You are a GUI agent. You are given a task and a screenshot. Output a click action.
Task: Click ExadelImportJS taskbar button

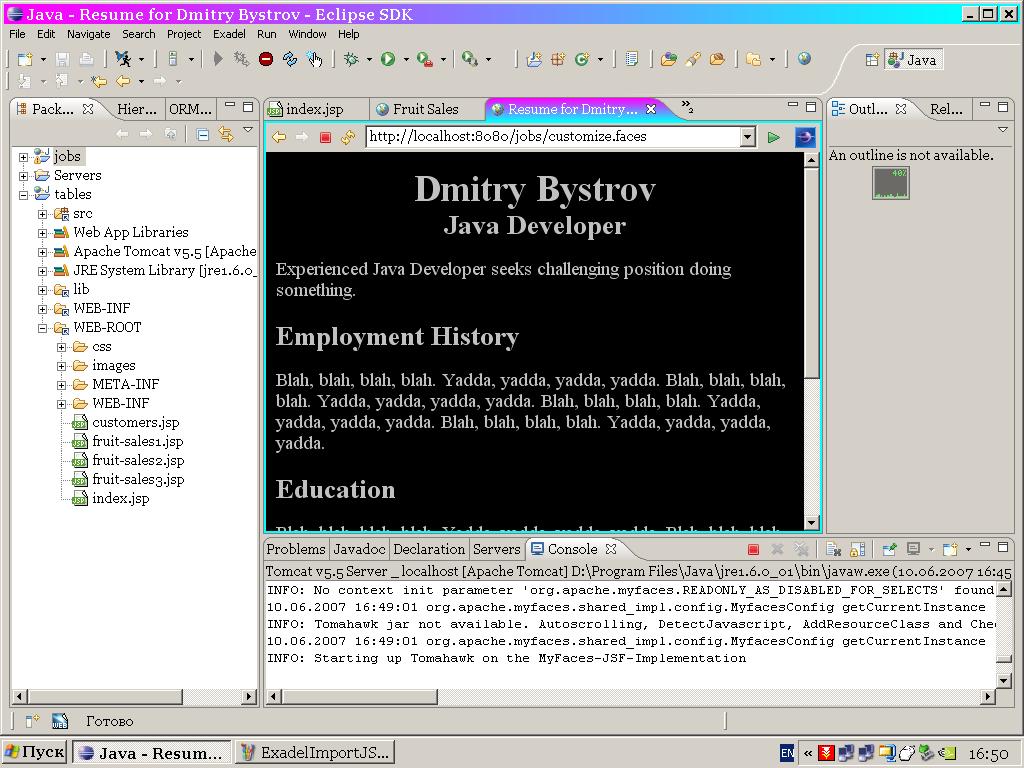click(315, 753)
